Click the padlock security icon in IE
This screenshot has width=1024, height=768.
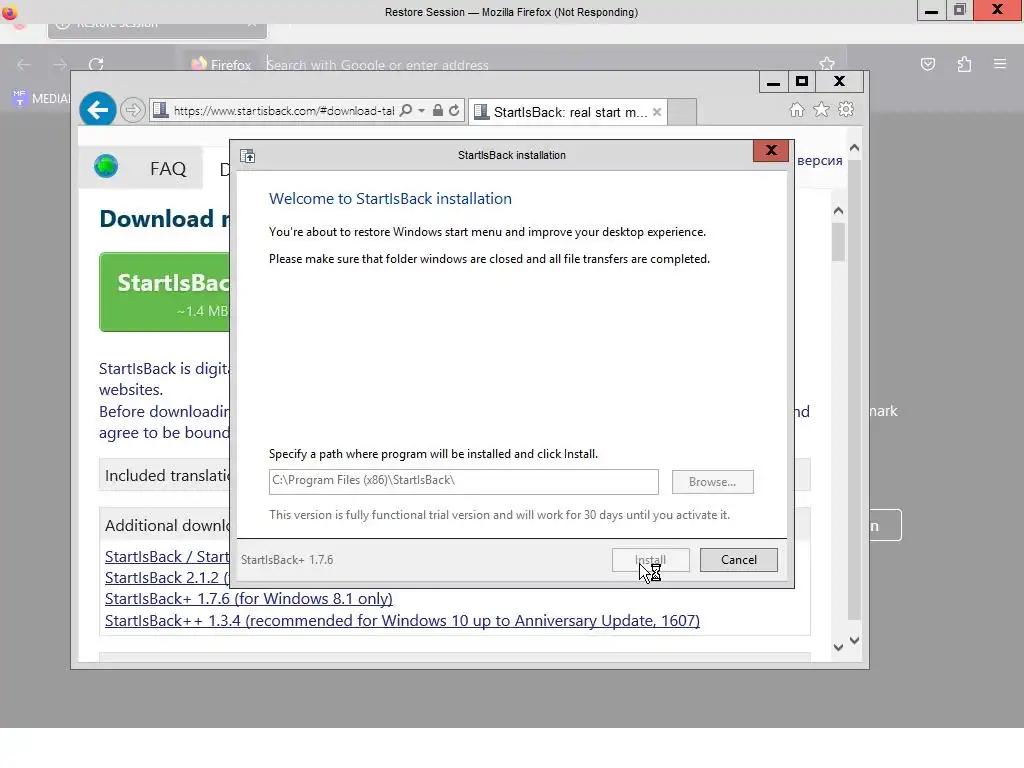click(438, 110)
